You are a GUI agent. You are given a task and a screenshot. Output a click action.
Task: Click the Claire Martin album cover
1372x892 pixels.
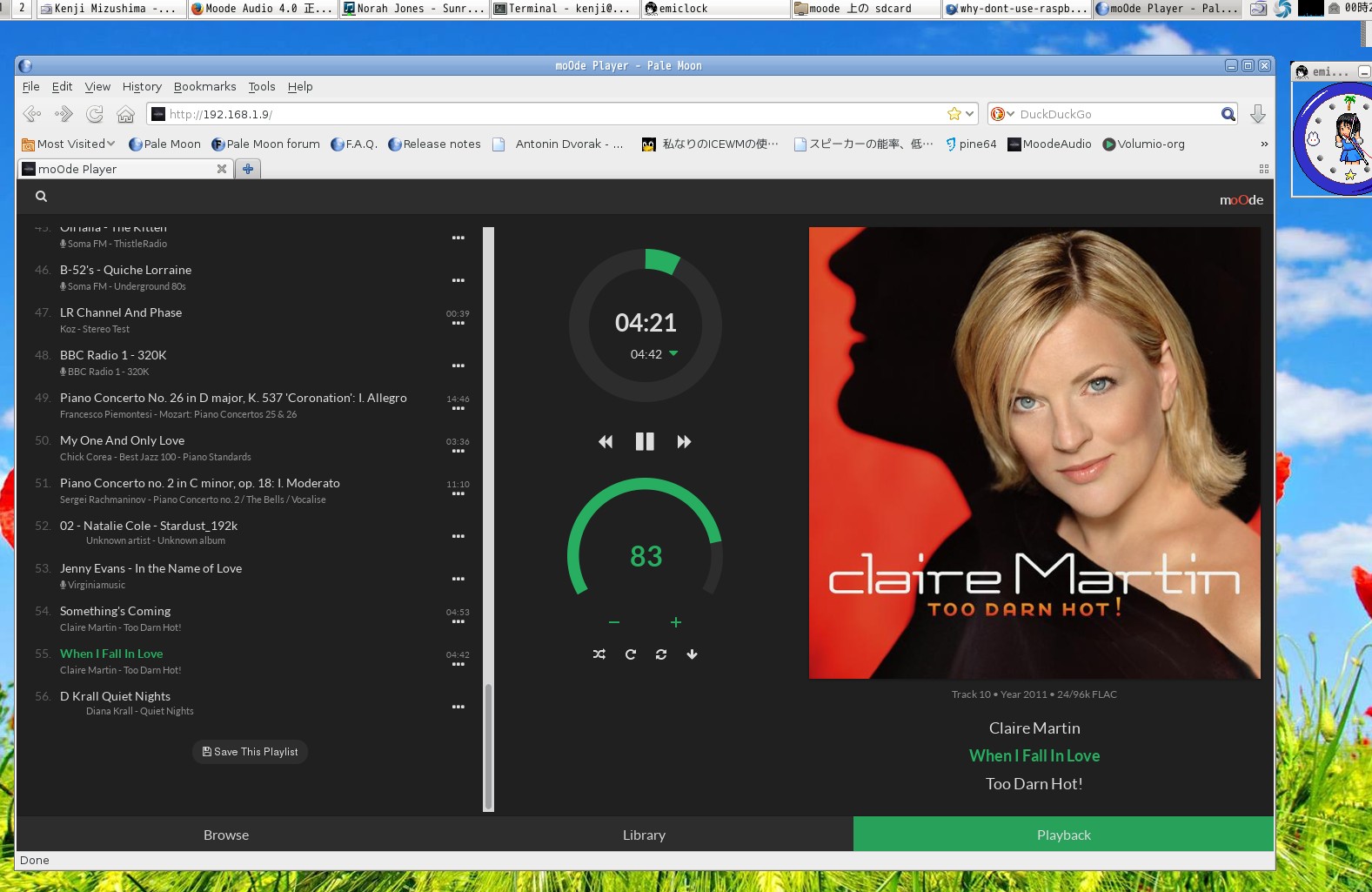click(1034, 453)
